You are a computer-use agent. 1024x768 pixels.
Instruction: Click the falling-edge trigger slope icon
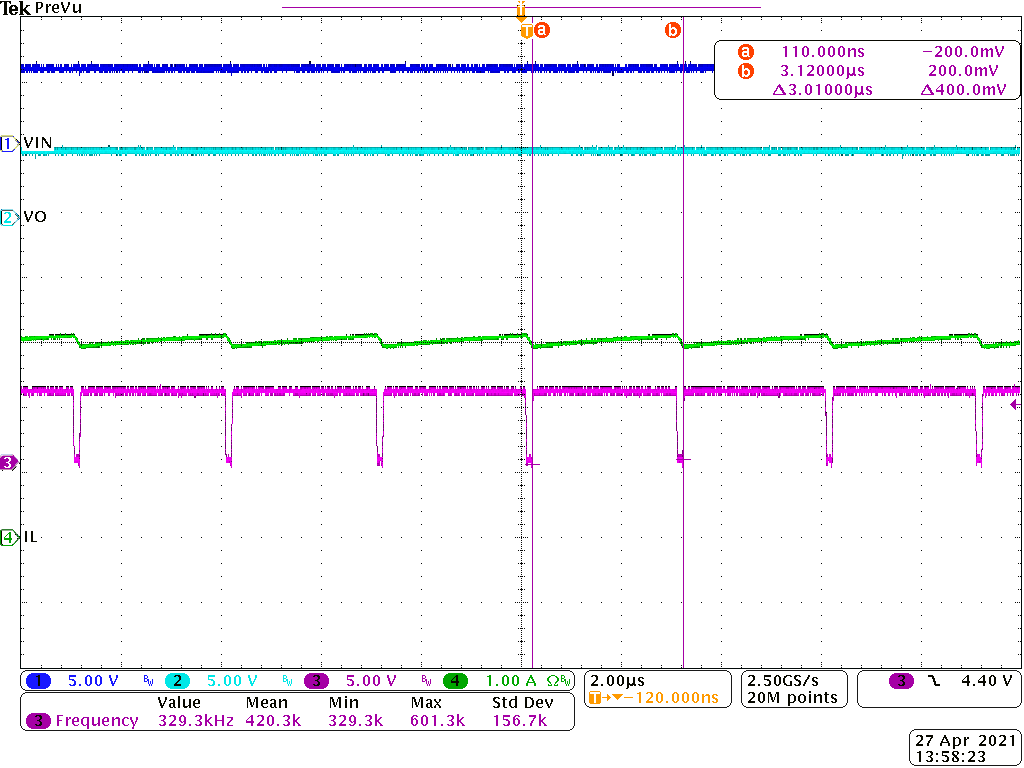tap(934, 680)
